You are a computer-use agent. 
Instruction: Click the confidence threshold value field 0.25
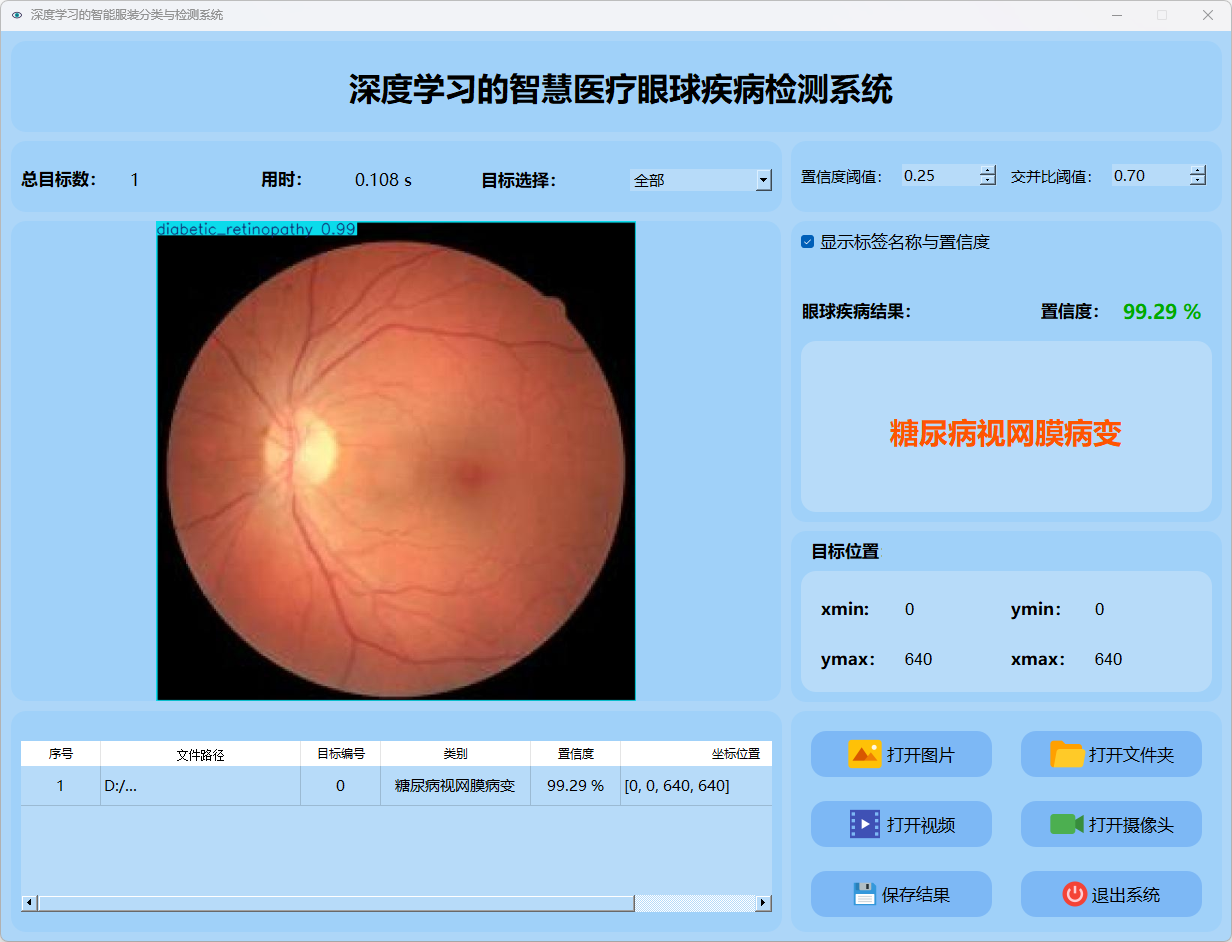(x=938, y=176)
